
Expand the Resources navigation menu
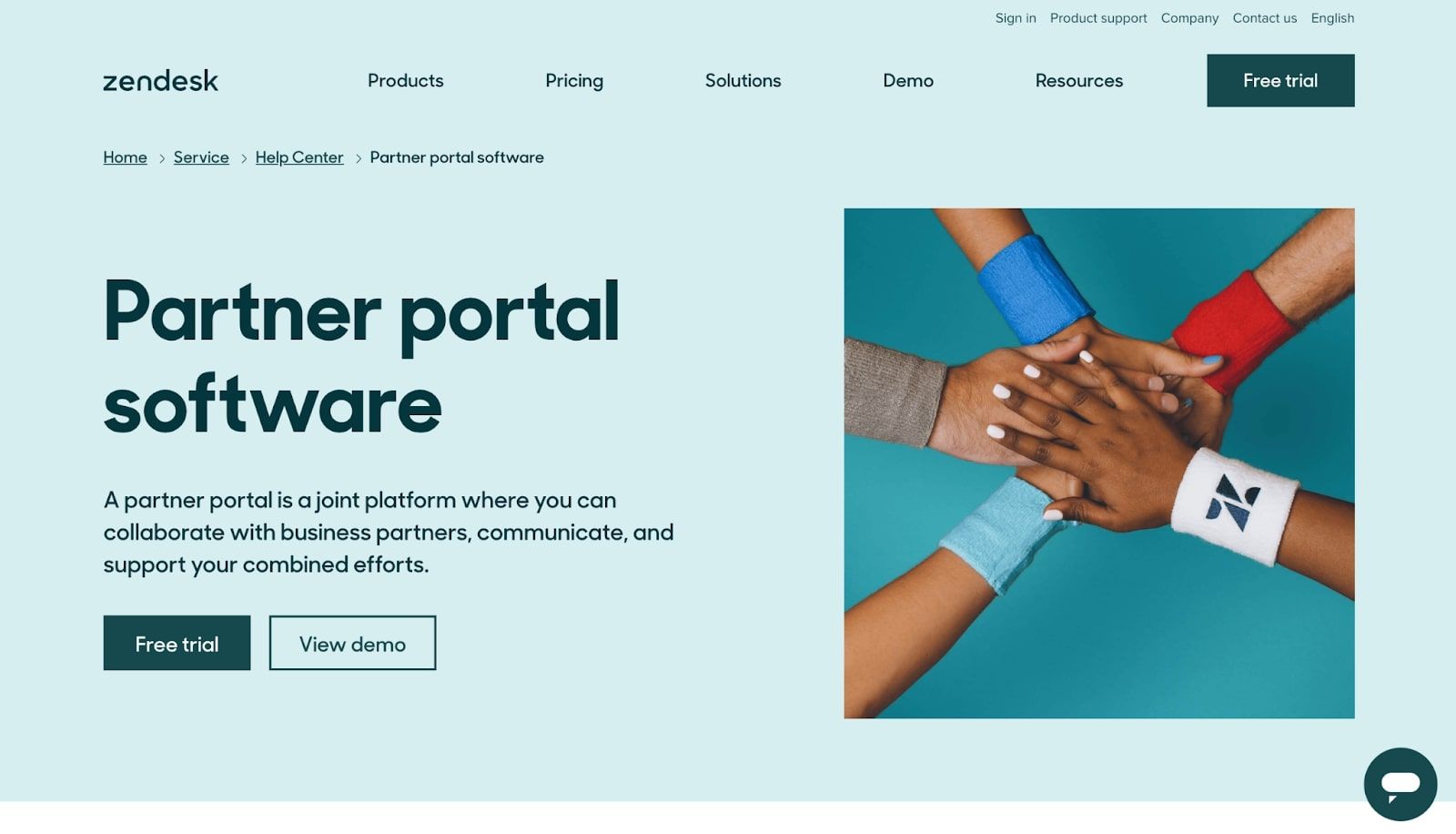[x=1078, y=80]
